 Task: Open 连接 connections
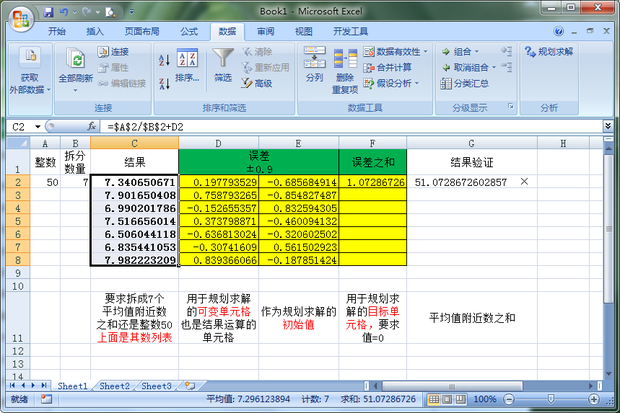(113, 52)
